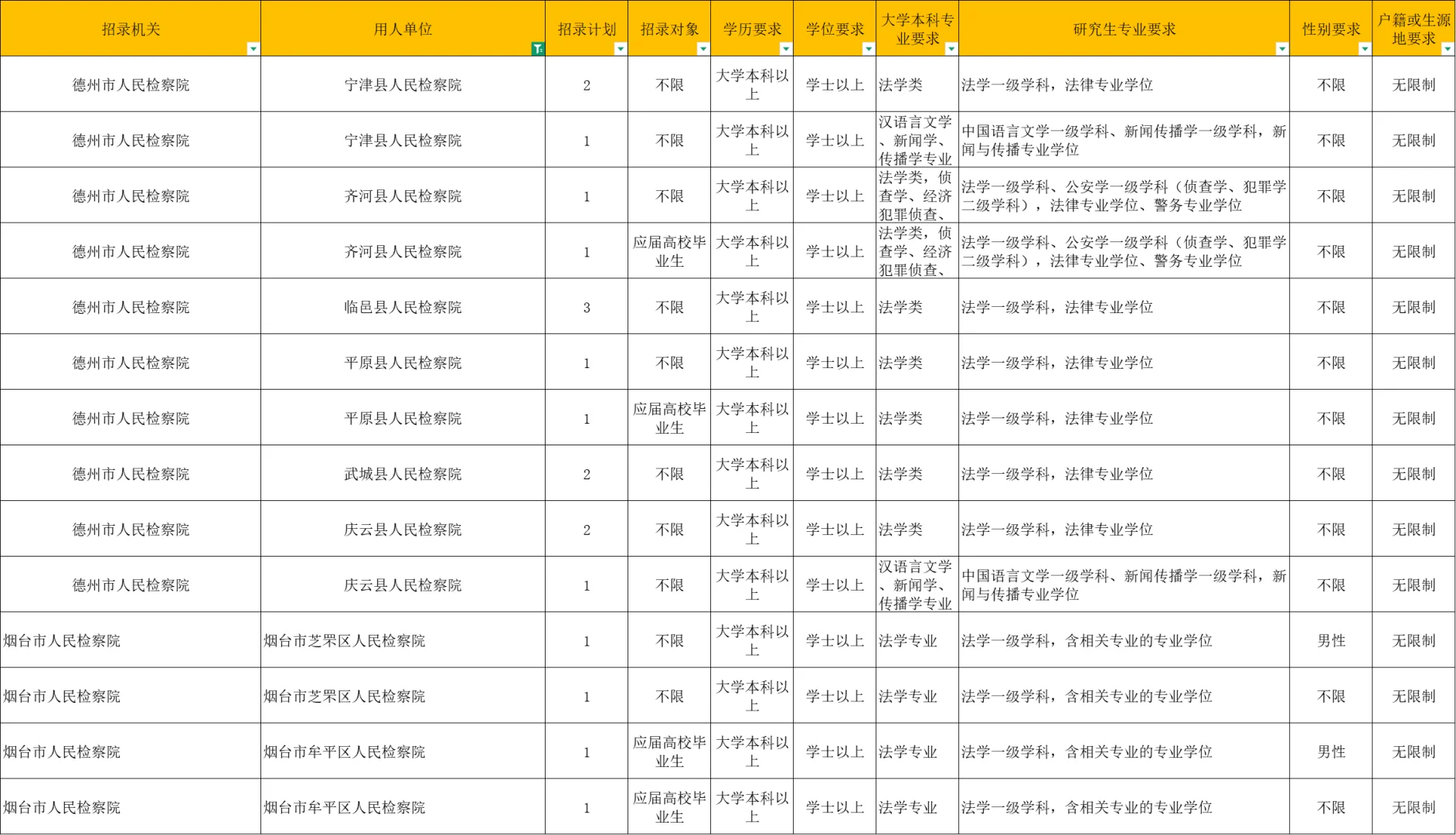Select the 大学本科专业要求 header text
Image resolution: width=1456 pixels, height=835 pixels.
[917, 29]
